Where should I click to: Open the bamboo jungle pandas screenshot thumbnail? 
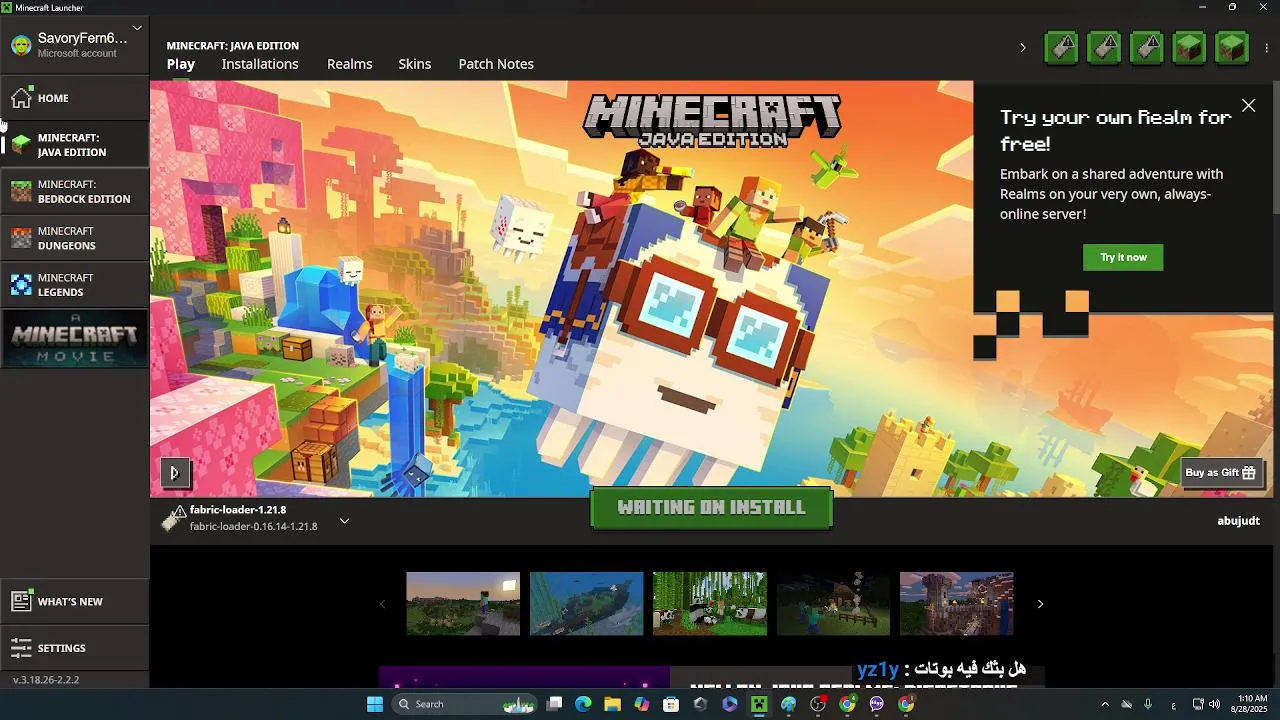(x=710, y=604)
